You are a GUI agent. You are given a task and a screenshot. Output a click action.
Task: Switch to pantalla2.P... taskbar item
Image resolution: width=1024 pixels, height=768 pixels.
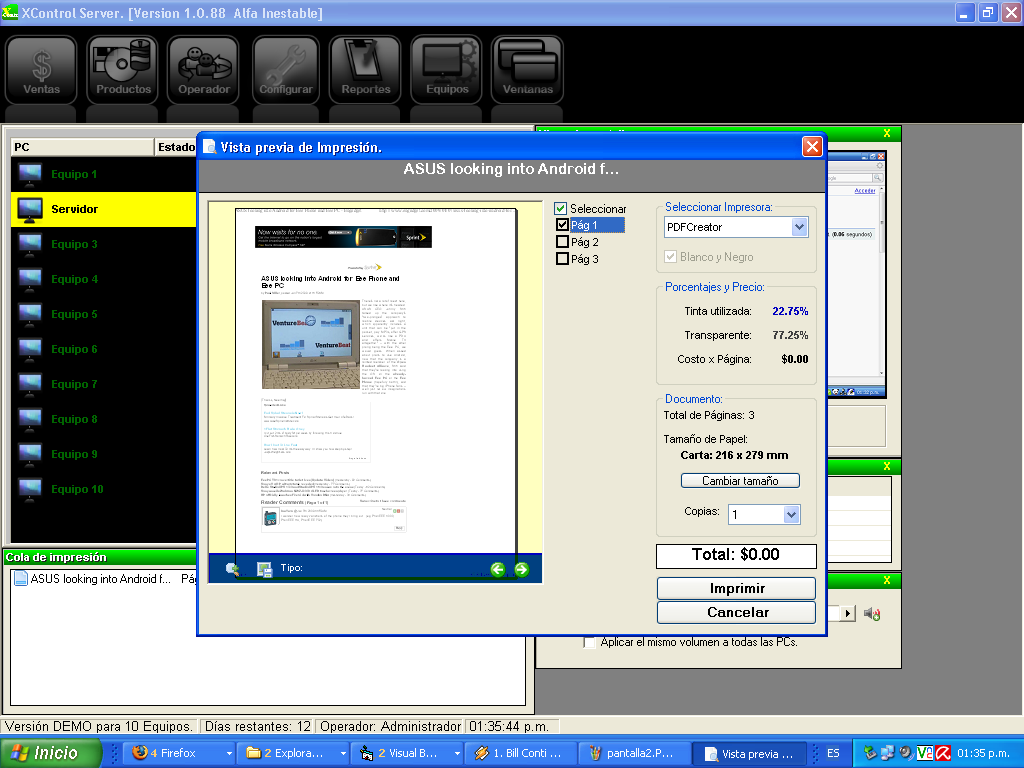tap(635, 754)
